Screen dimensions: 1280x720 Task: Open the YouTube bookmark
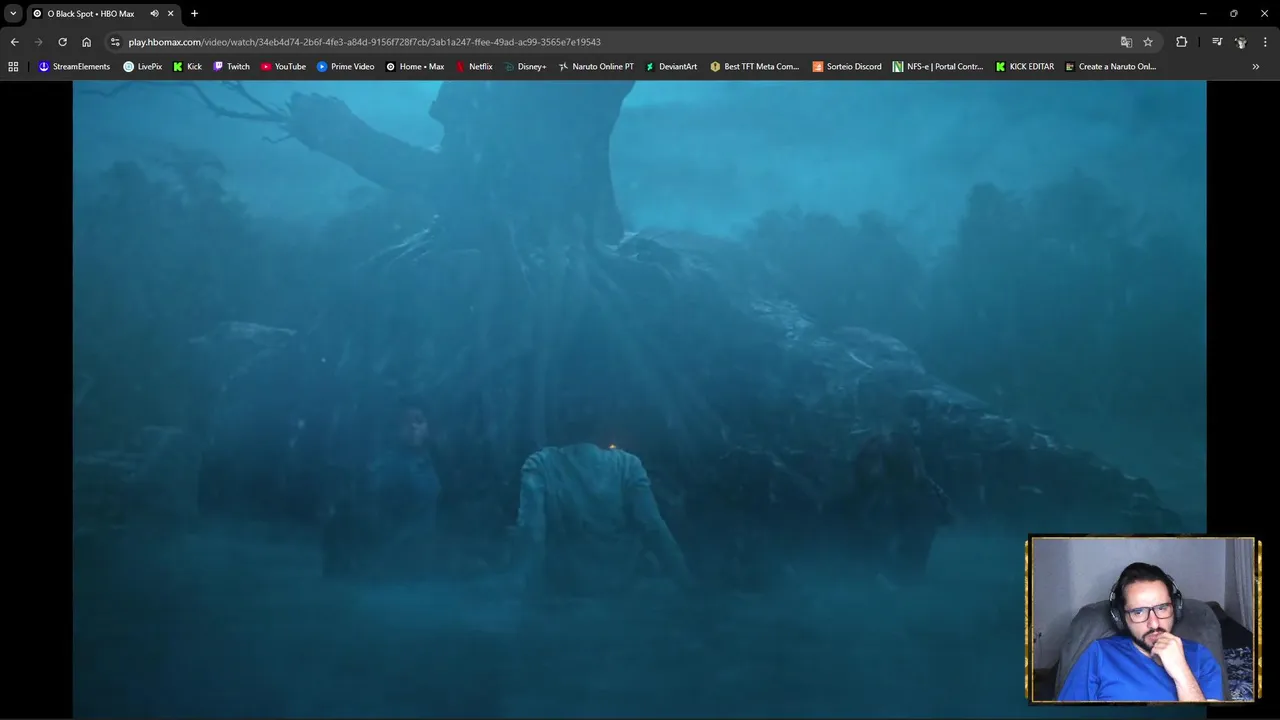[x=283, y=67]
